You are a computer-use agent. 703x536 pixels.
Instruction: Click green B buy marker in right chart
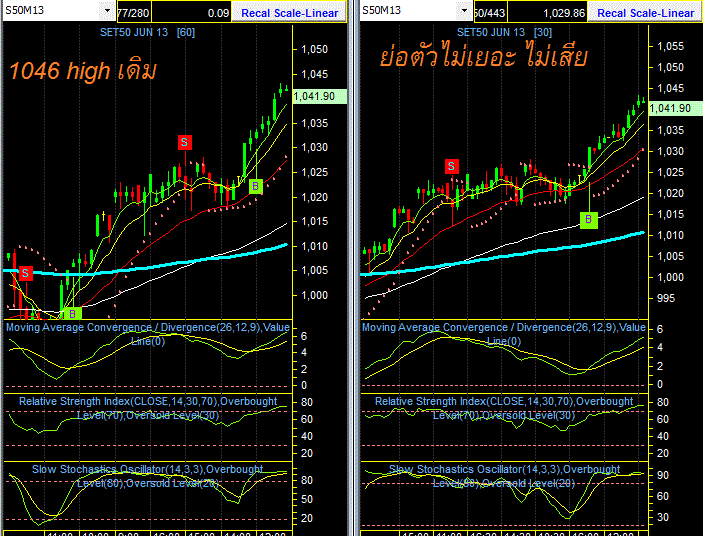tap(589, 220)
